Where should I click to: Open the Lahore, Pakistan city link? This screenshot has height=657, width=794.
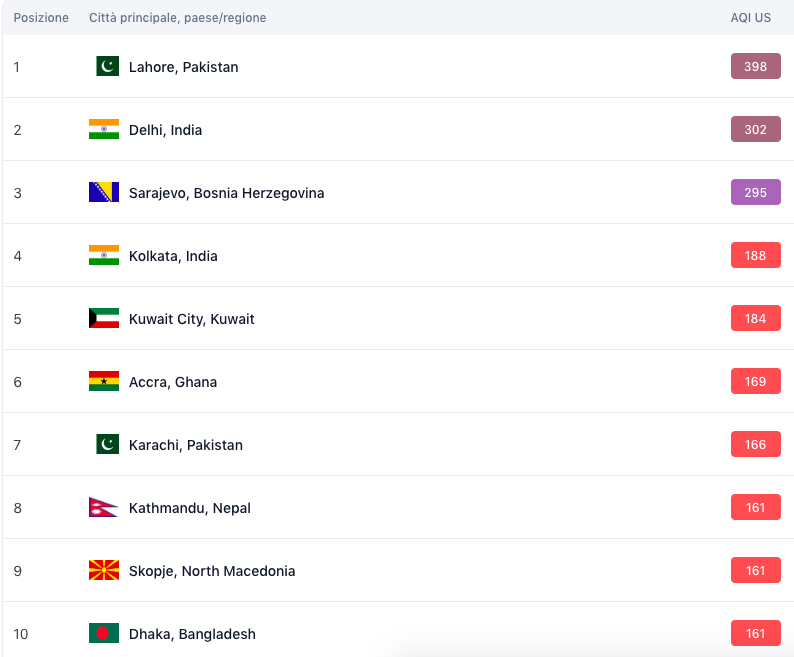click(x=183, y=67)
